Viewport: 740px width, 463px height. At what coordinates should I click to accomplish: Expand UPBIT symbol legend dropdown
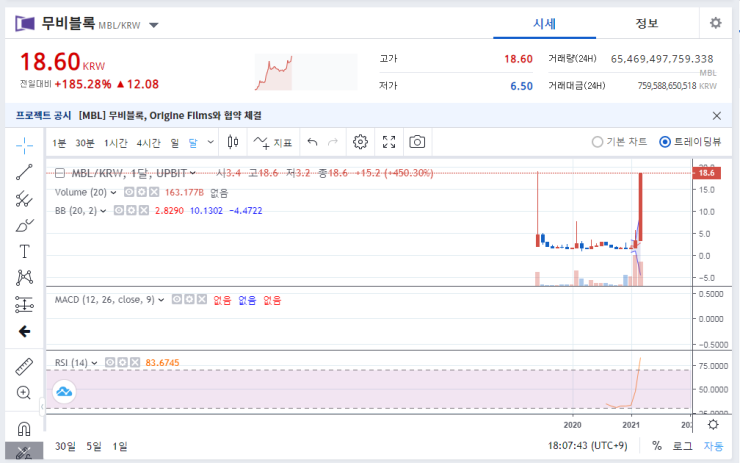tap(193, 173)
